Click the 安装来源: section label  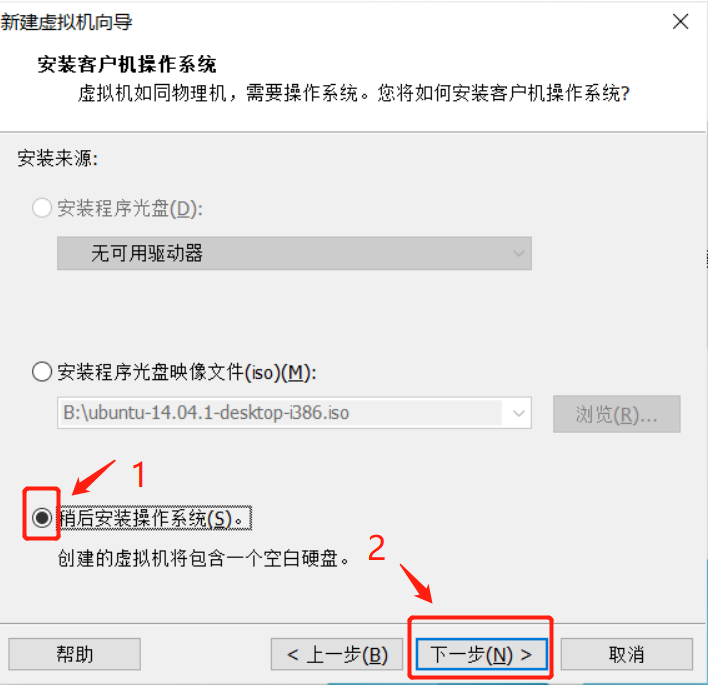[x=57, y=158]
